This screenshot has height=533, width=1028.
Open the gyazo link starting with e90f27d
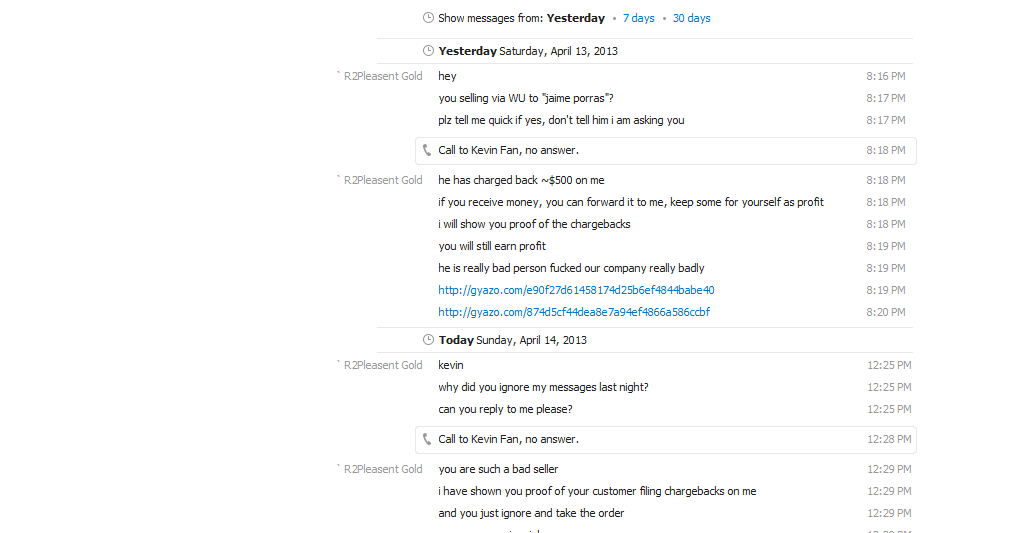pyautogui.click(x=576, y=290)
